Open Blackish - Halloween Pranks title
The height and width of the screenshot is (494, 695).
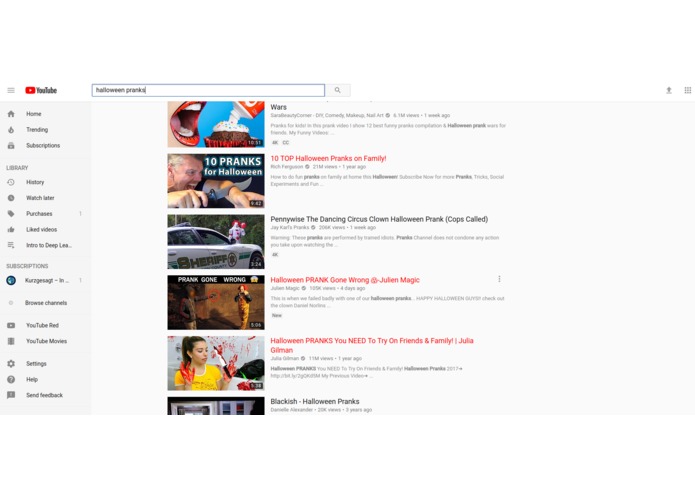click(315, 401)
